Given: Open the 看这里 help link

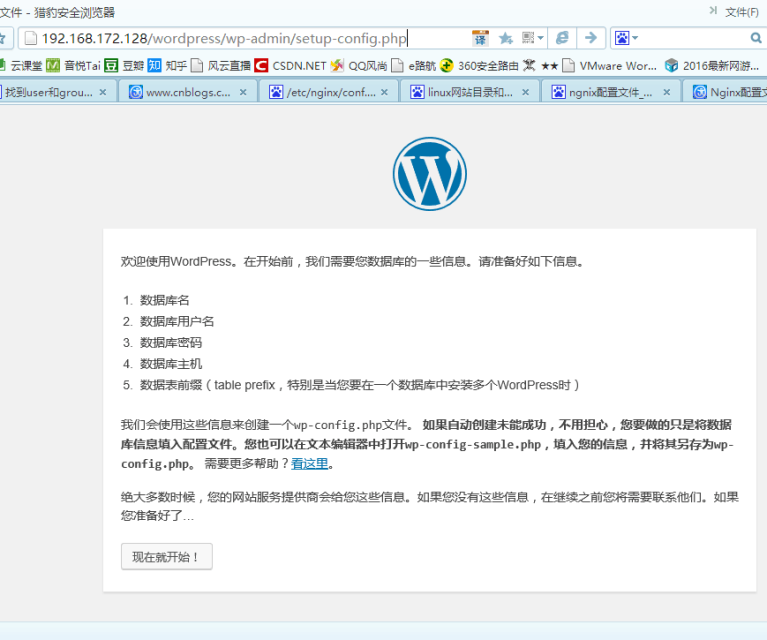Looking at the screenshot, I should tap(309, 463).
